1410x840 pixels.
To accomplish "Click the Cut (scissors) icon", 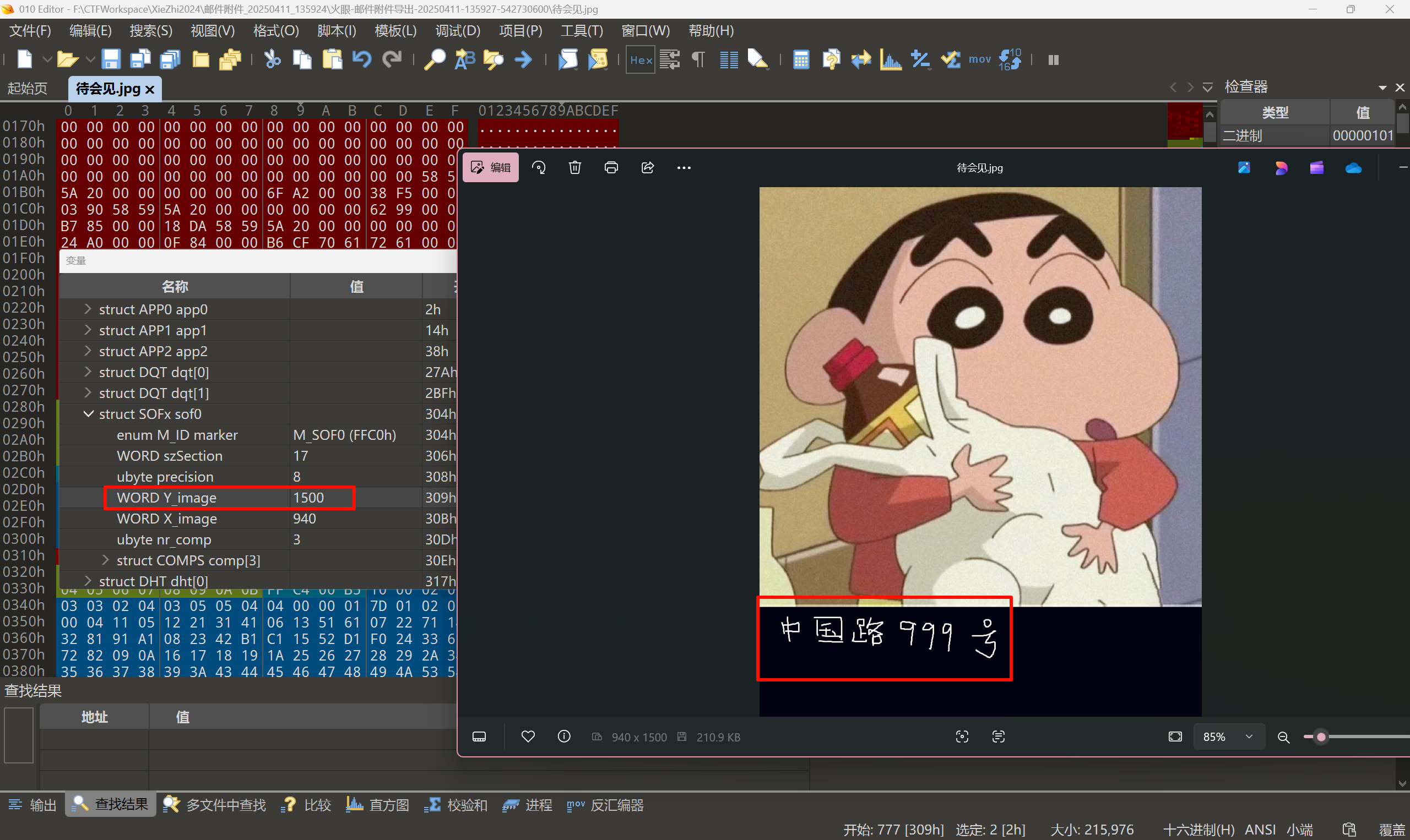I will [x=273, y=59].
